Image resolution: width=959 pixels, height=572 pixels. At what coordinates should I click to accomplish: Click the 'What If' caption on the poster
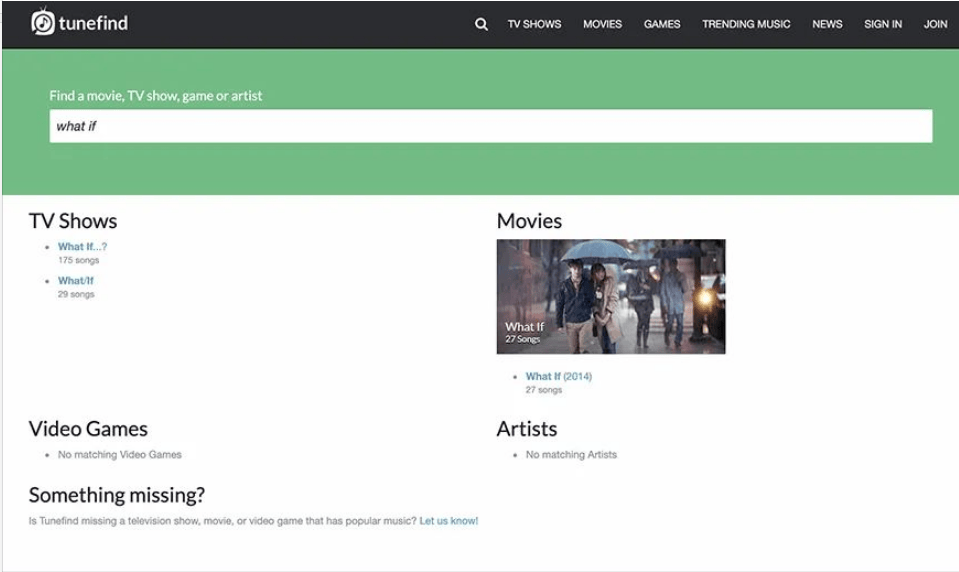[524, 327]
